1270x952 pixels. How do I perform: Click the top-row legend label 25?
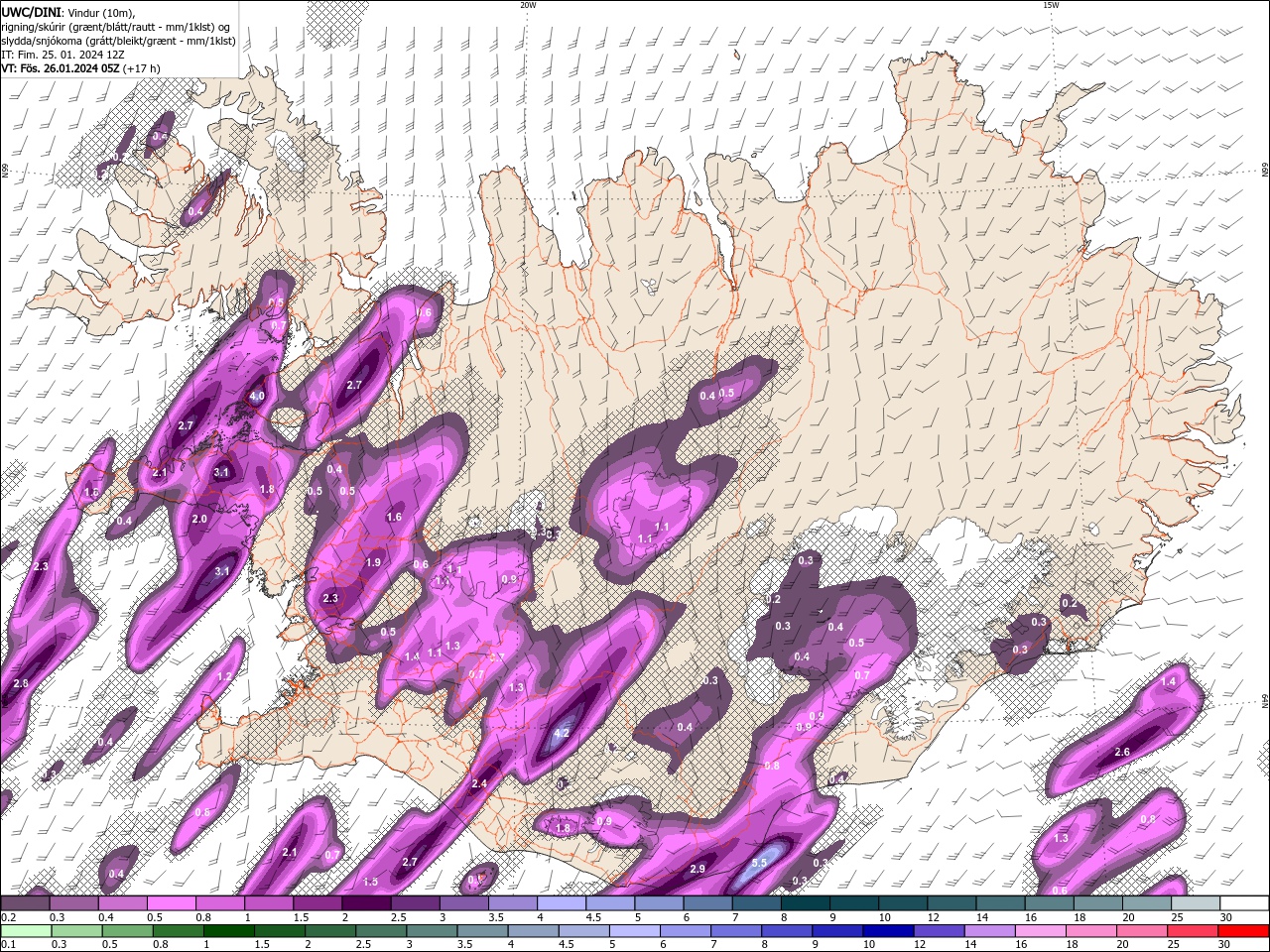(x=1177, y=917)
